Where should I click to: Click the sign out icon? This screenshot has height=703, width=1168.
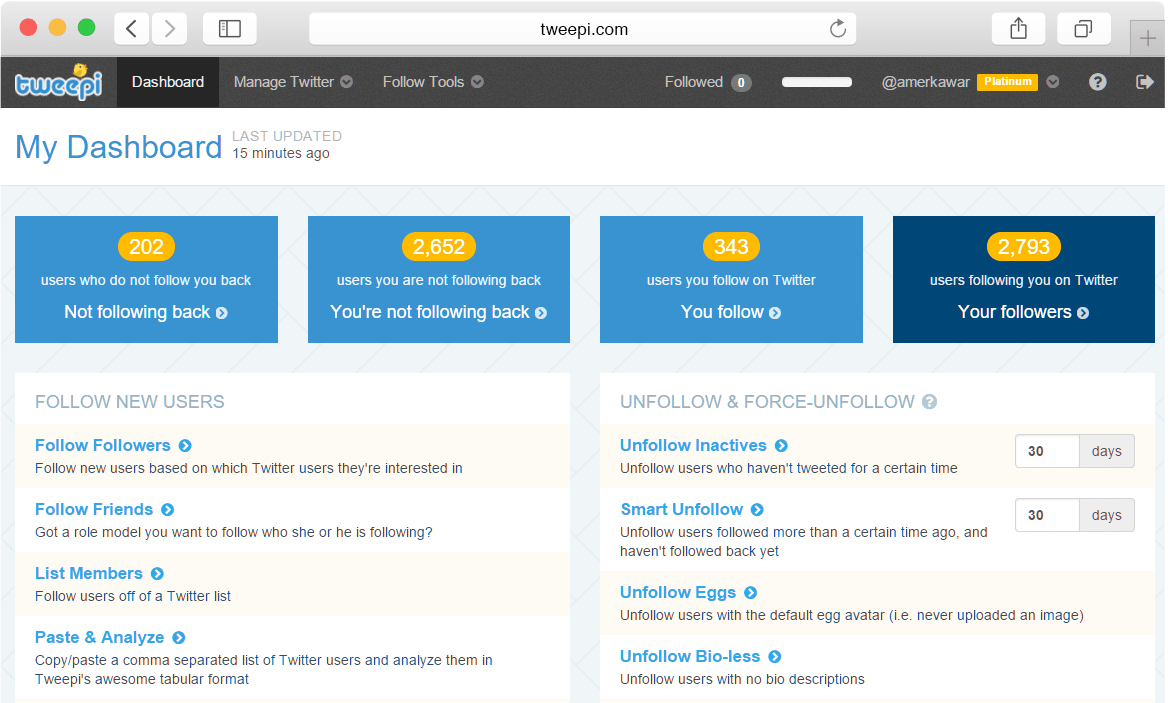click(x=1145, y=82)
